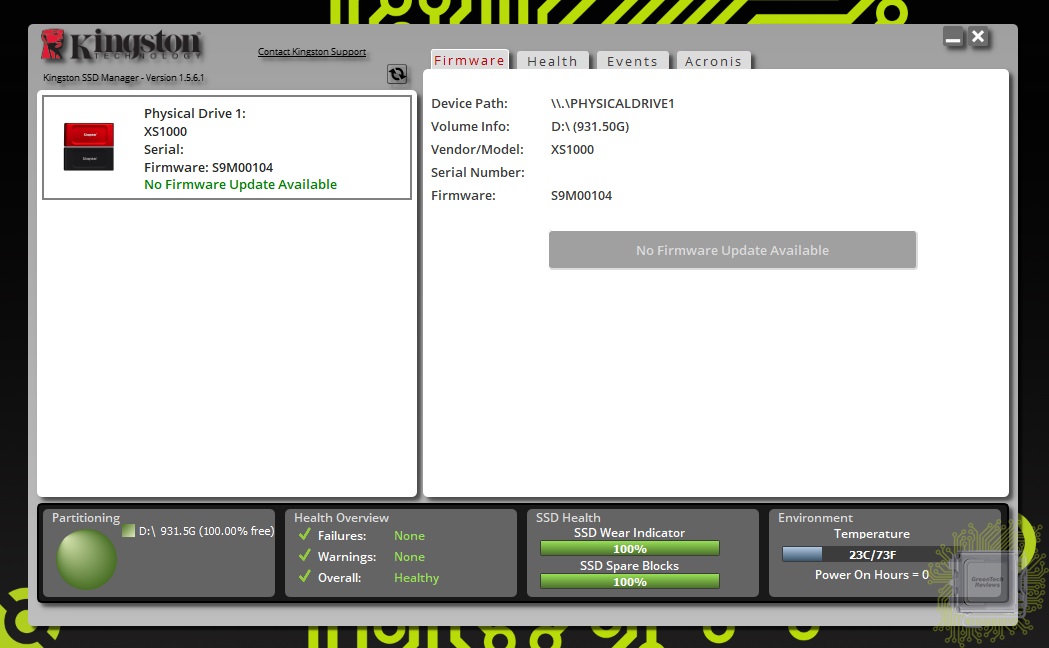Click the Kingston logo

(x=121, y=46)
